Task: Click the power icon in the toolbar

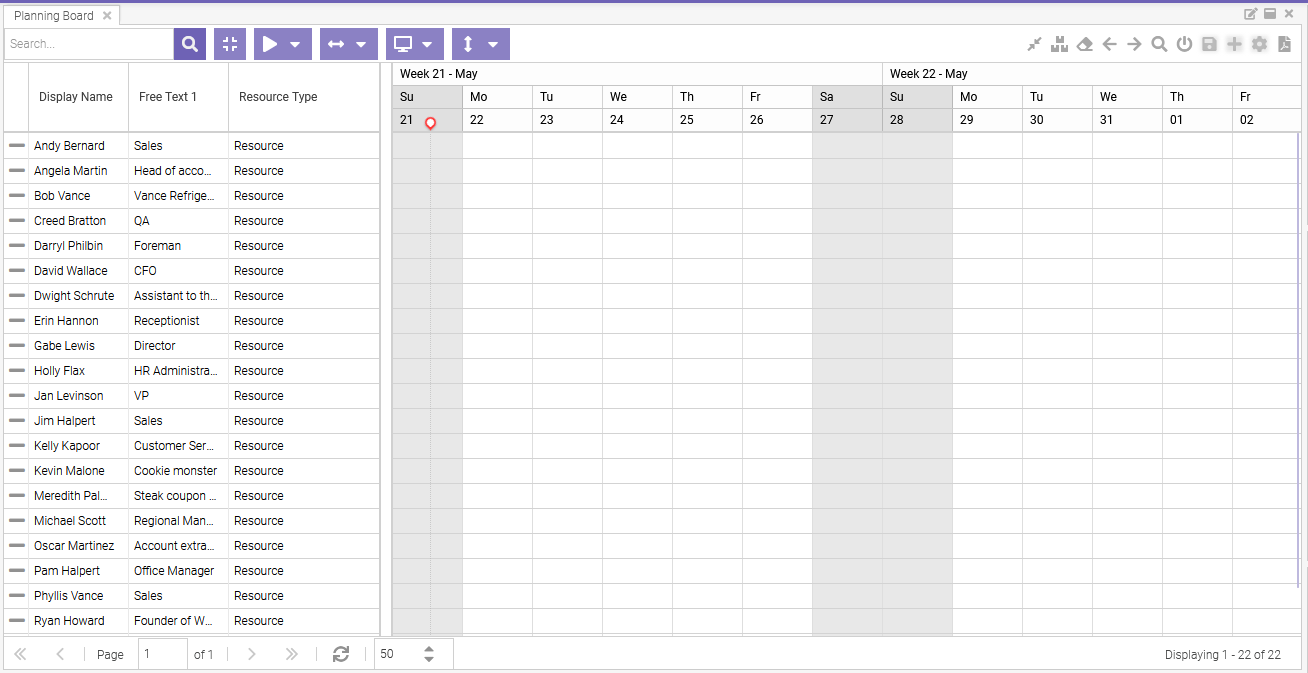Action: 1184,44
